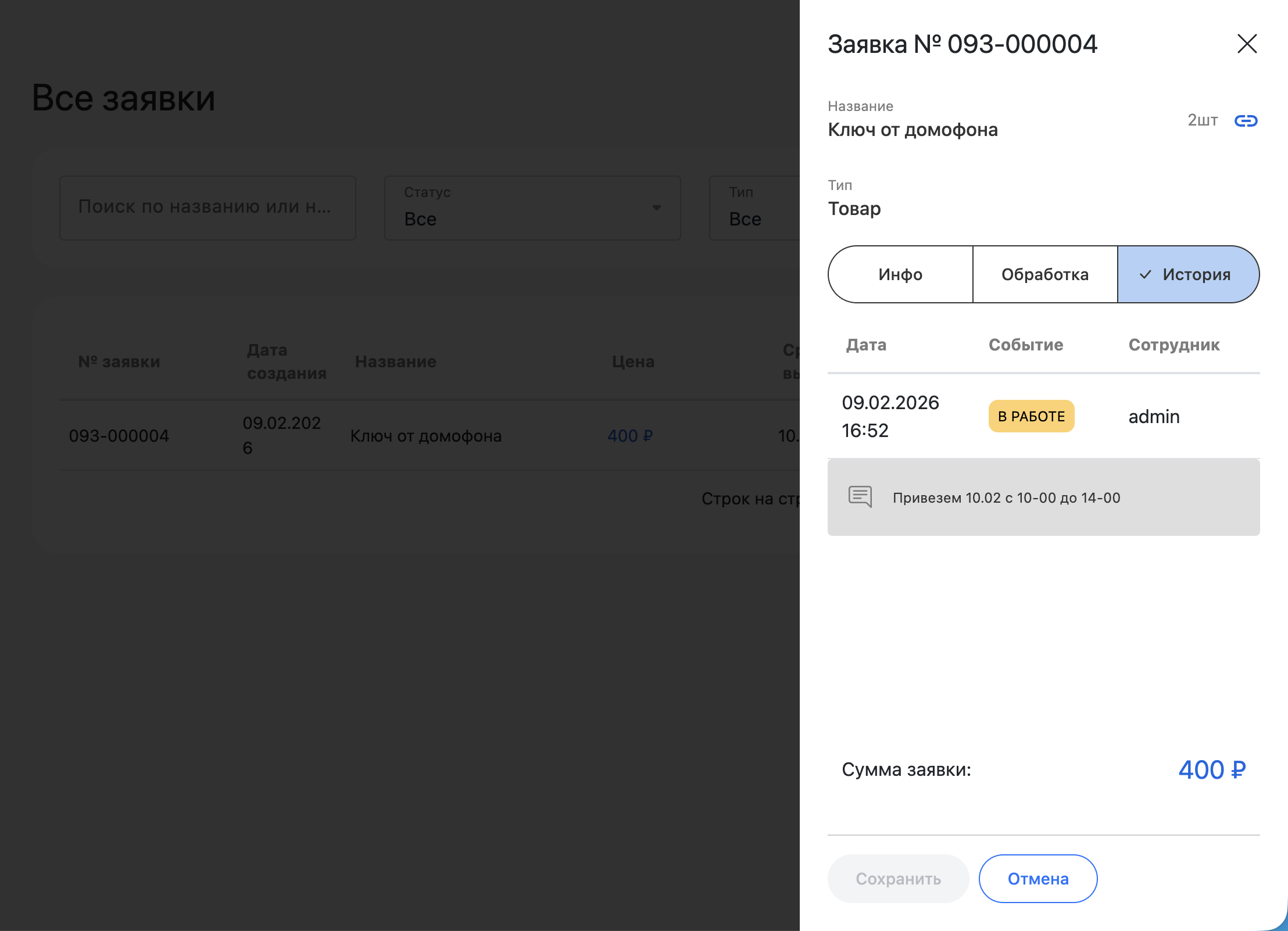The width and height of the screenshot is (1288, 931).
Task: Click the yellow В РАБОТЕ status badge
Action: coord(1031,416)
